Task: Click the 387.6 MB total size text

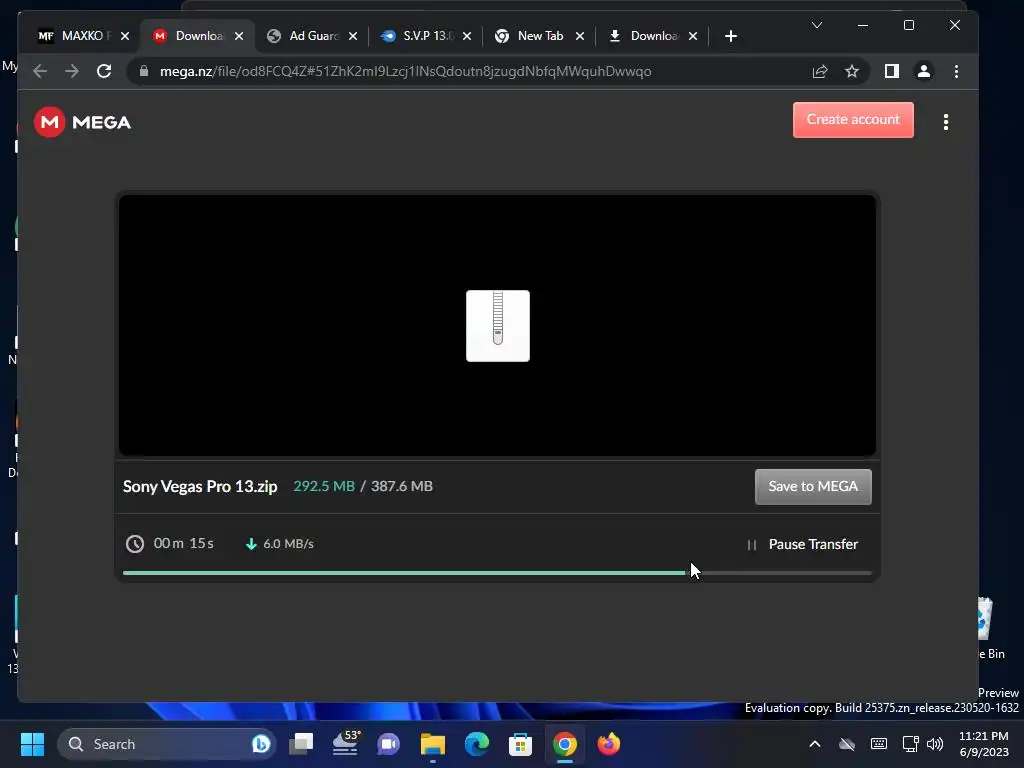Action: (402, 487)
